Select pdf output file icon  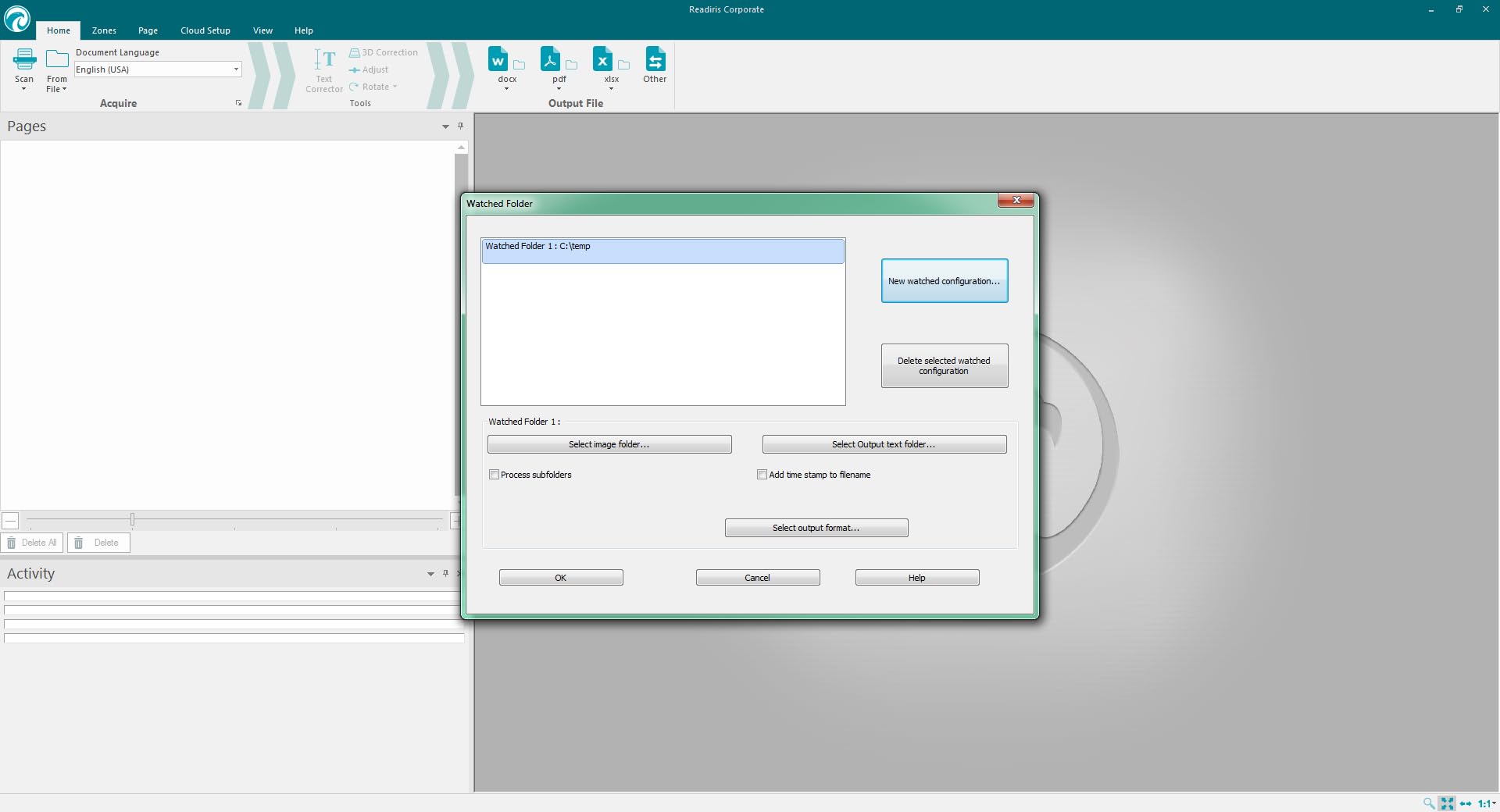[550, 59]
